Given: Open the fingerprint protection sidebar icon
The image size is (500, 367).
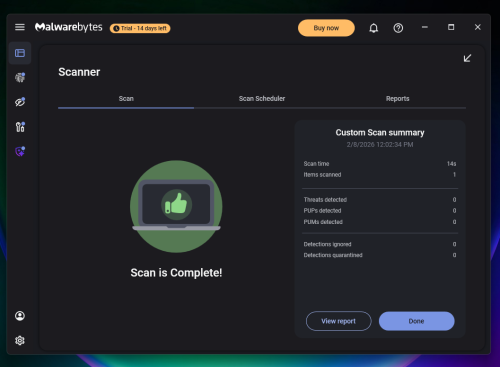Looking at the screenshot, I should 20,77.
